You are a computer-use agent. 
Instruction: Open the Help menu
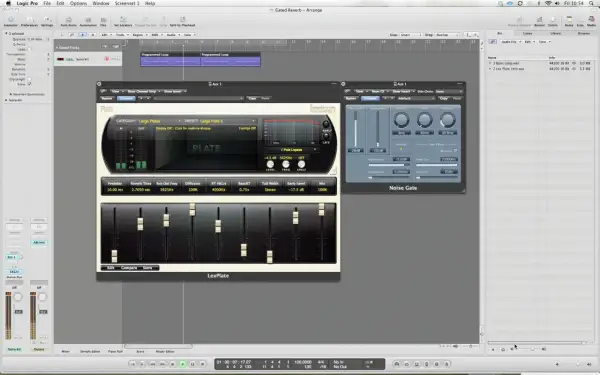[150, 3]
